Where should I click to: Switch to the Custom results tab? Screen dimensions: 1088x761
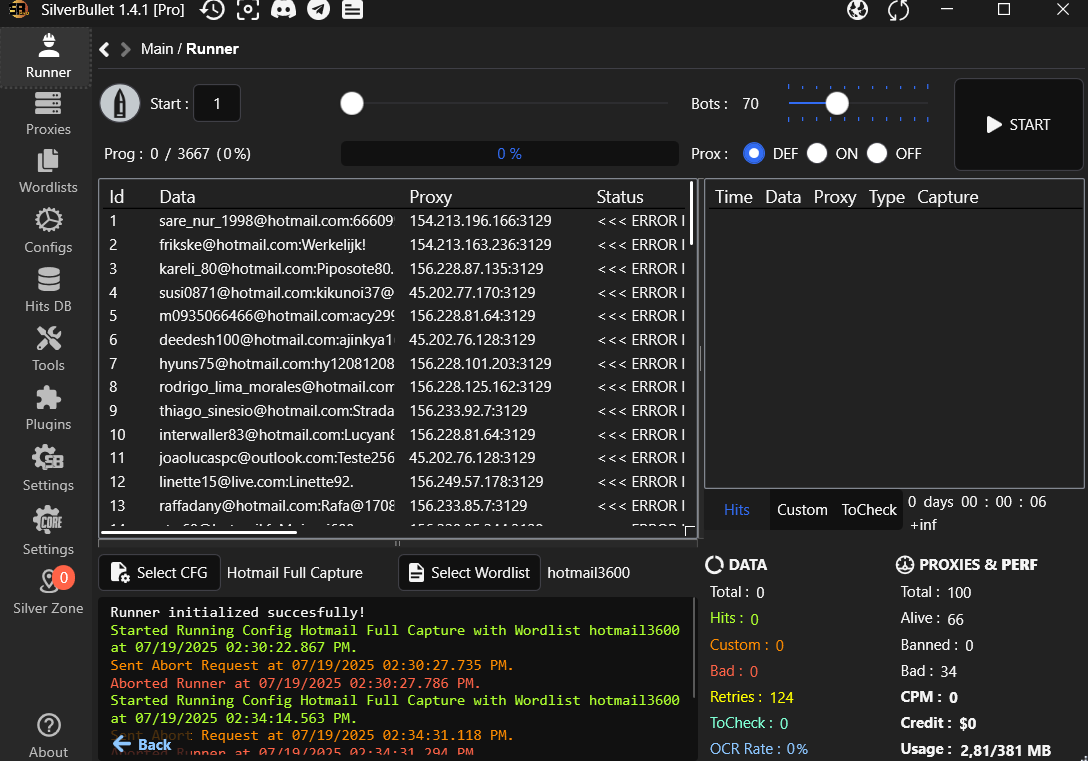click(802, 510)
